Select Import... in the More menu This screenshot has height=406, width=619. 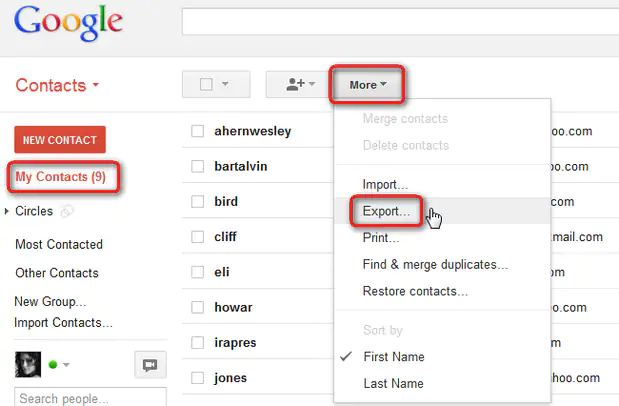point(385,185)
